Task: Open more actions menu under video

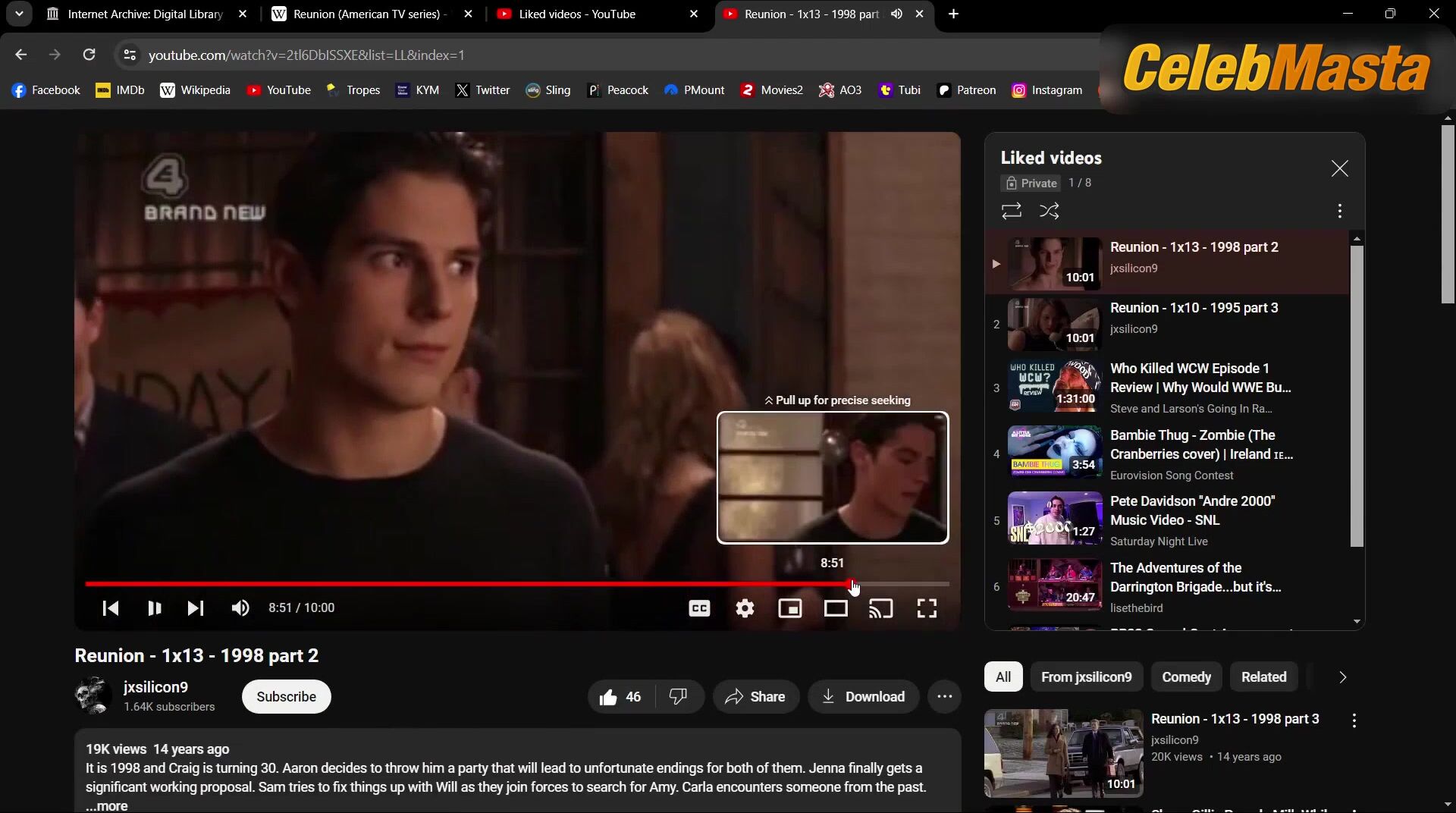Action: (945, 697)
